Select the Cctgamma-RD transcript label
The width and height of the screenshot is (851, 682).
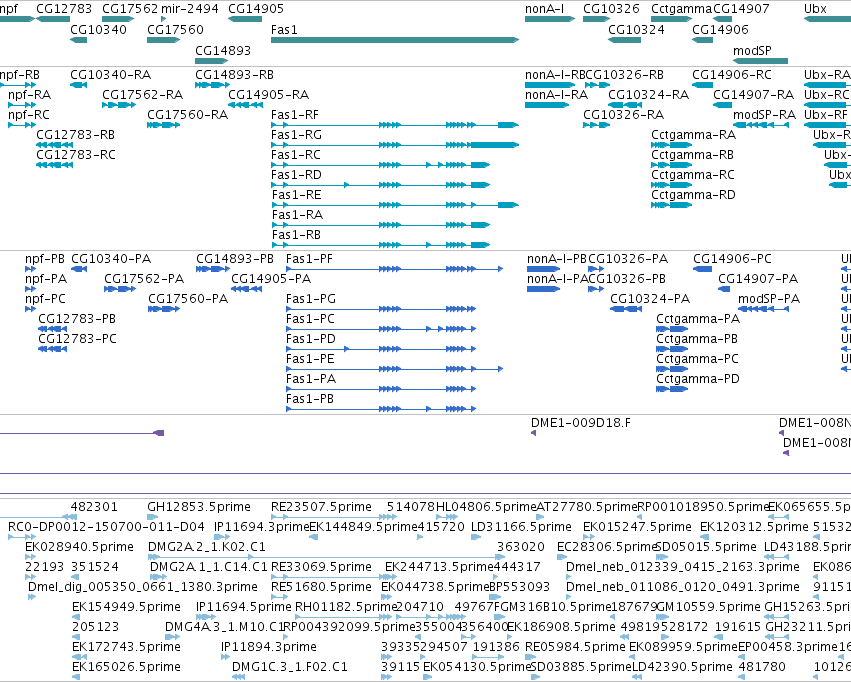point(693,195)
